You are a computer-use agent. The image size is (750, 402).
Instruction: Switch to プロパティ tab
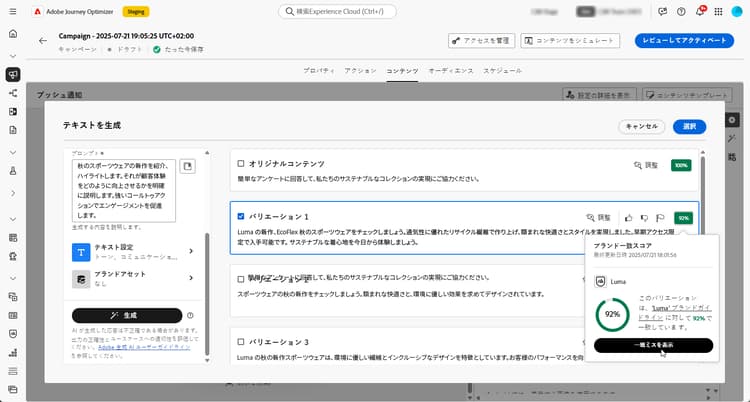[x=319, y=70]
